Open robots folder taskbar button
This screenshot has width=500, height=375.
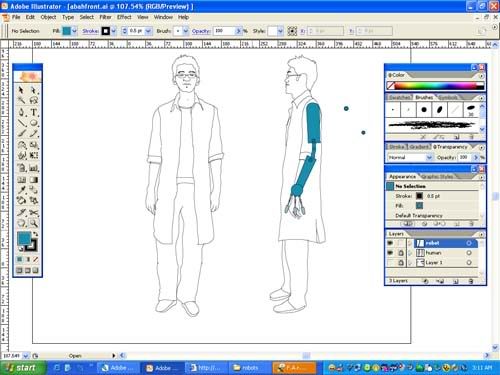(x=249, y=368)
